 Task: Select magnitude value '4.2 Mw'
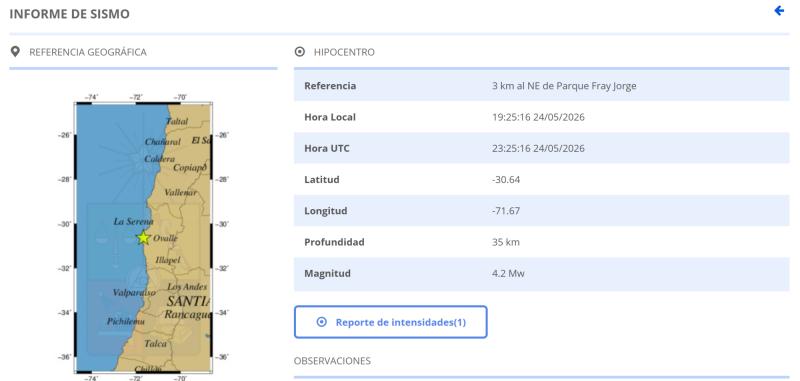(x=508, y=273)
